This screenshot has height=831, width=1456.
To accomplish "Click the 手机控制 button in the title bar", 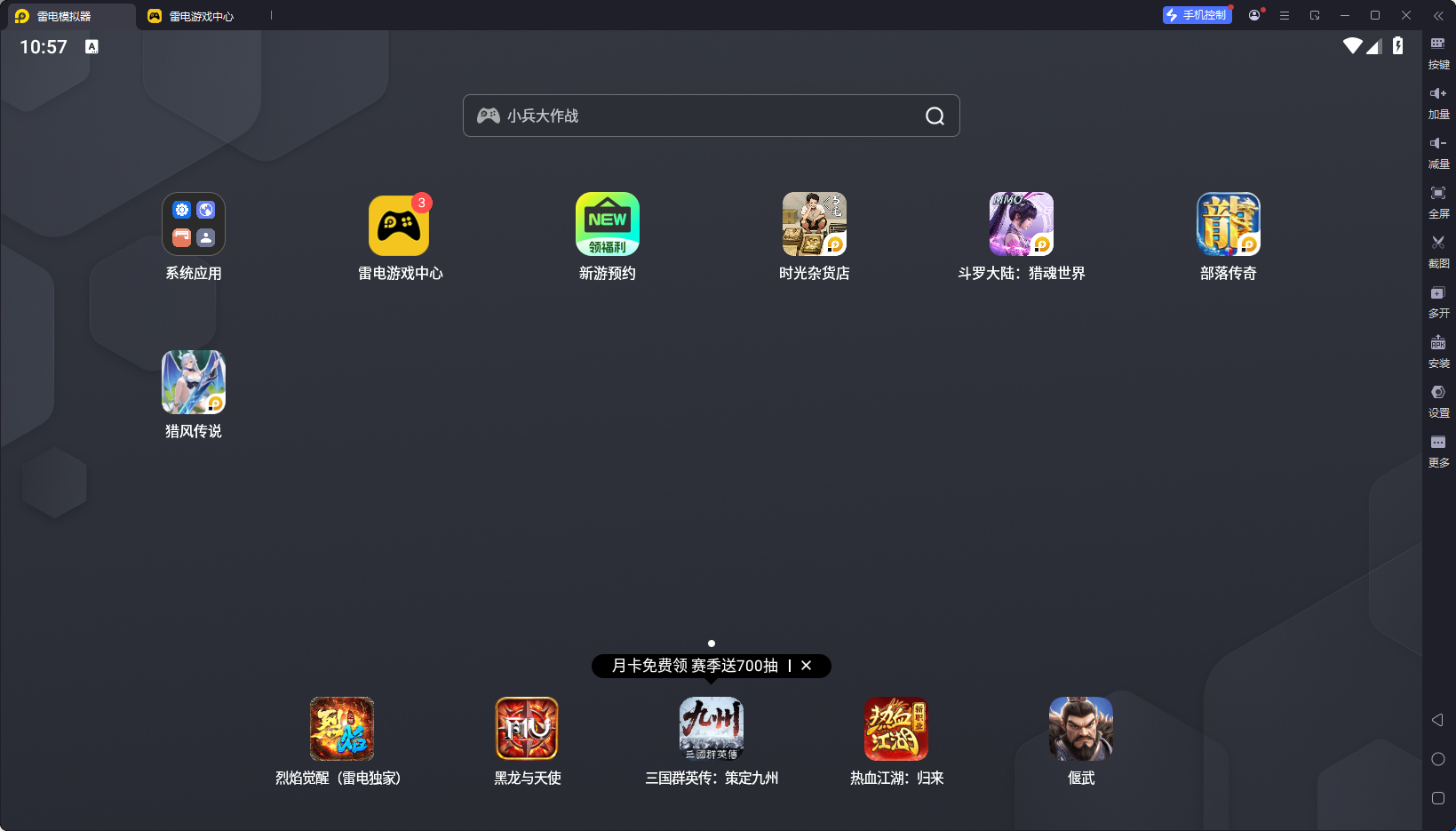I will click(1197, 15).
